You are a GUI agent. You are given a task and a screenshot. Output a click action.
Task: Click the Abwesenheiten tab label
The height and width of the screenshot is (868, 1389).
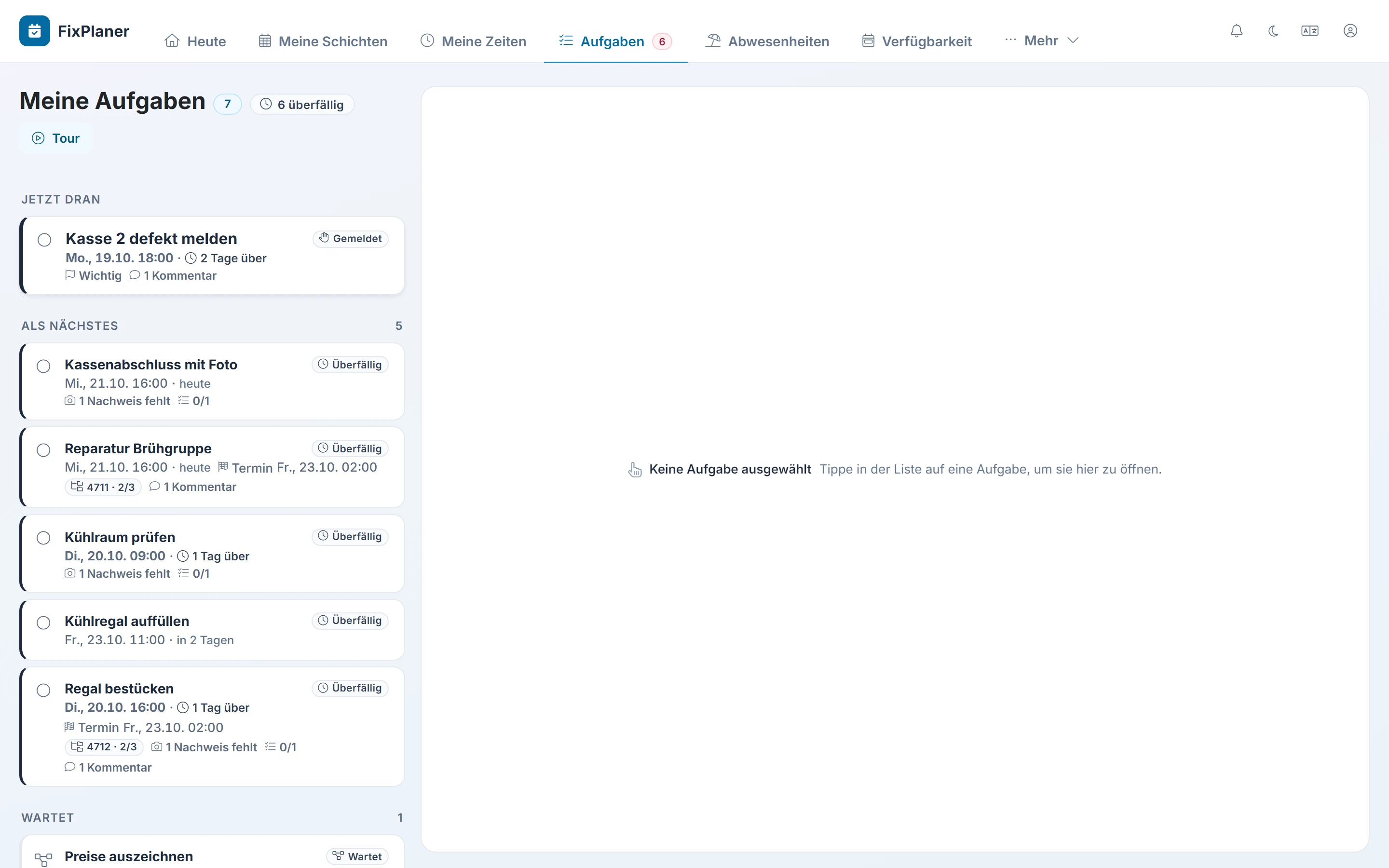(779, 41)
